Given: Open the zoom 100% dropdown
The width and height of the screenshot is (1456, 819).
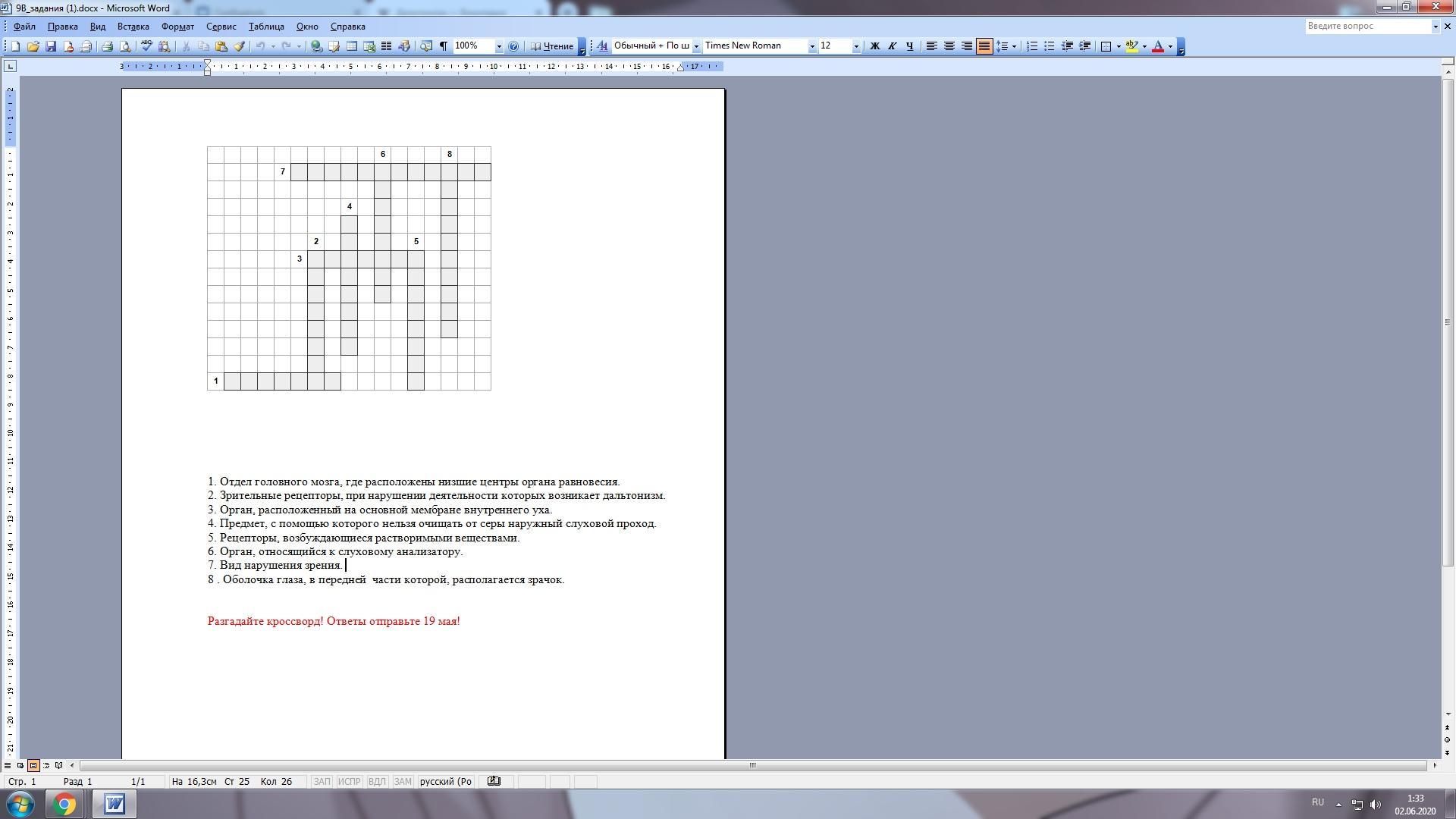Looking at the screenshot, I should coord(498,46).
